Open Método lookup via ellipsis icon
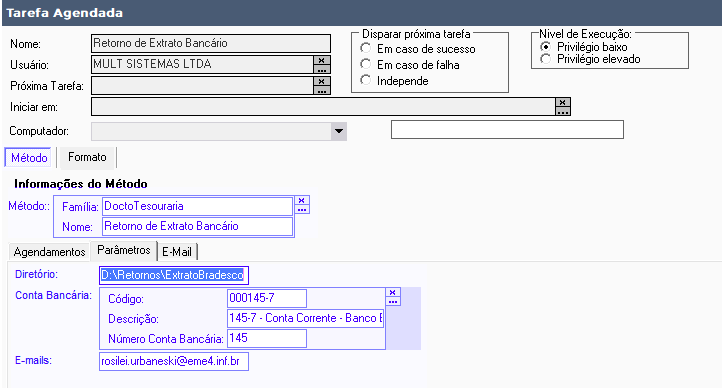722x388 pixels. click(x=302, y=209)
